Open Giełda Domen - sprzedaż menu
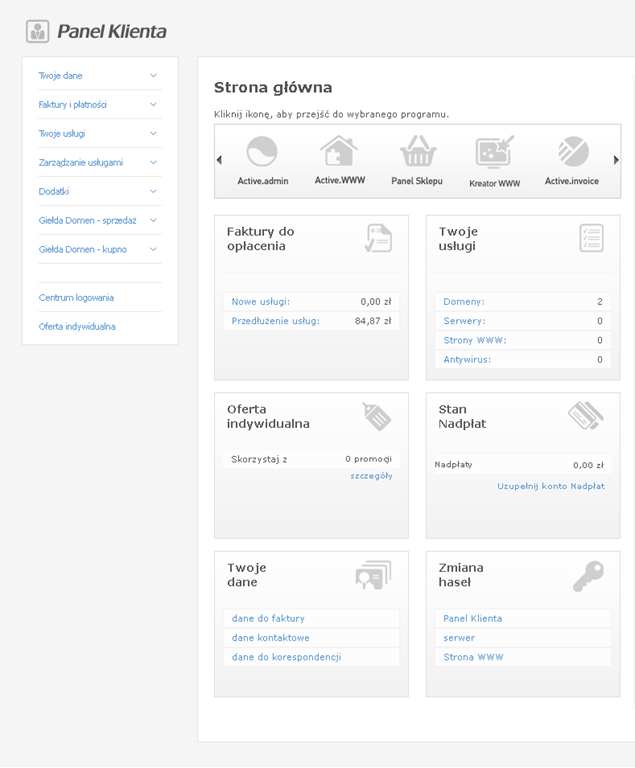Screen dimensions: 635x768 87,221
